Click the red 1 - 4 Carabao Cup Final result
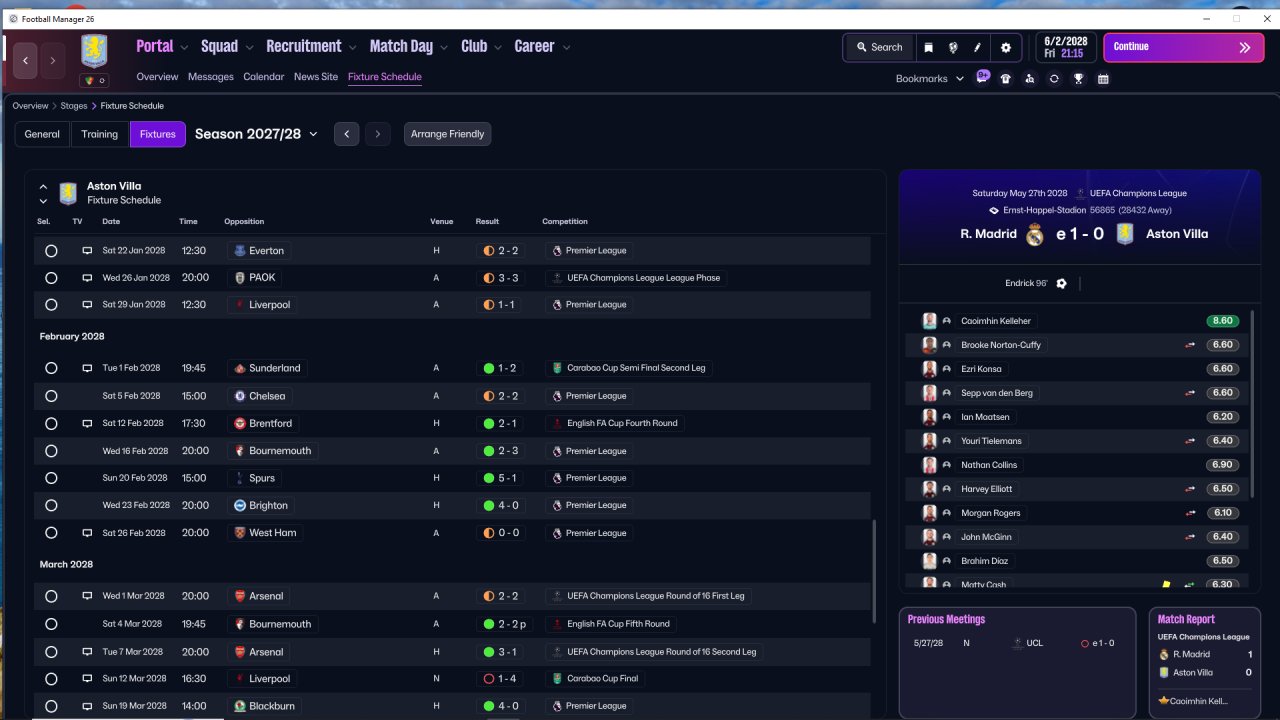This screenshot has width=1280, height=720. 500,679
